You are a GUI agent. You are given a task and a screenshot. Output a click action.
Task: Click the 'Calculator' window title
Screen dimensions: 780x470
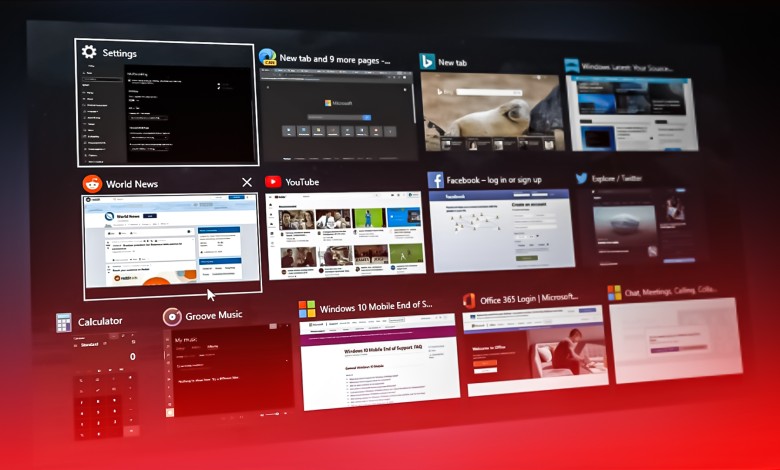(100, 321)
